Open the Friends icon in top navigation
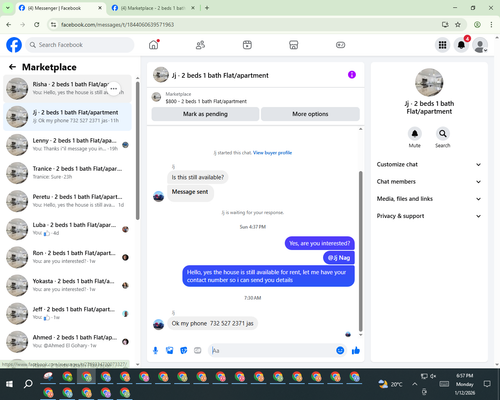 pos(200,45)
